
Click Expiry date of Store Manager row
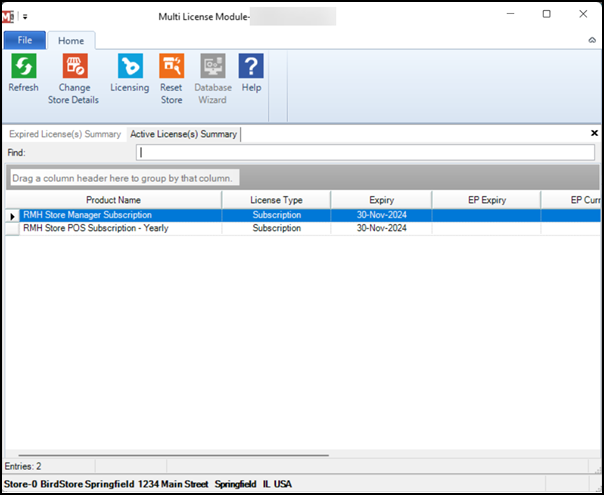[381, 215]
